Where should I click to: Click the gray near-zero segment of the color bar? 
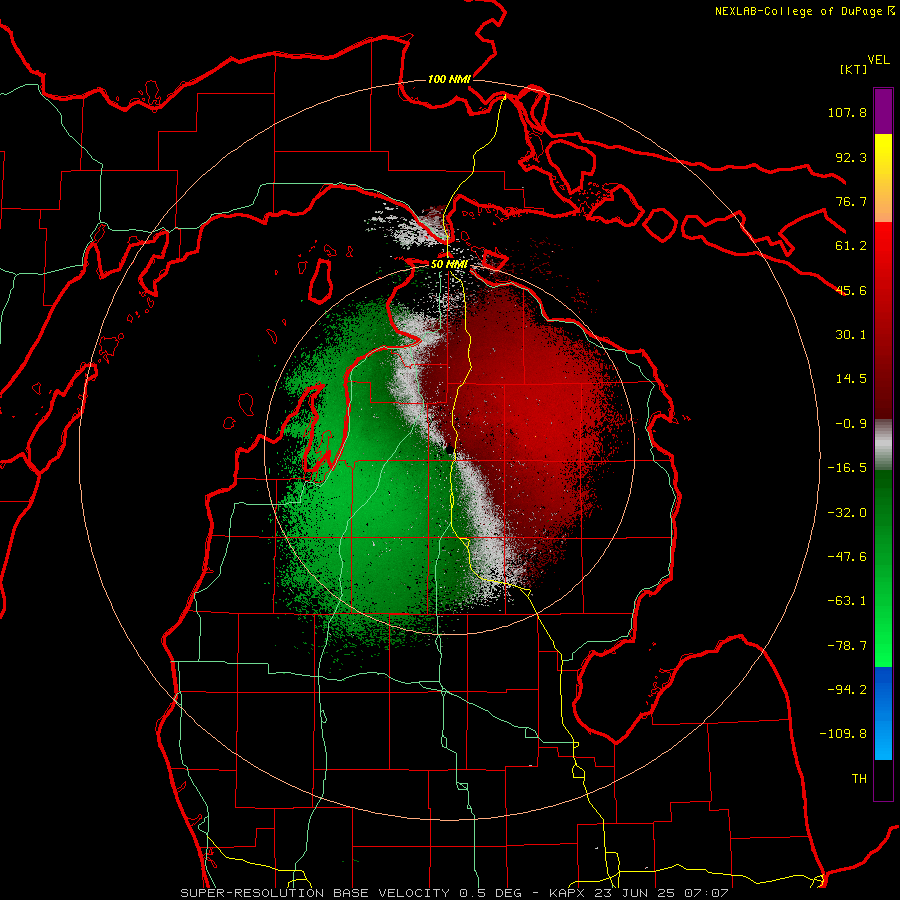(x=883, y=445)
